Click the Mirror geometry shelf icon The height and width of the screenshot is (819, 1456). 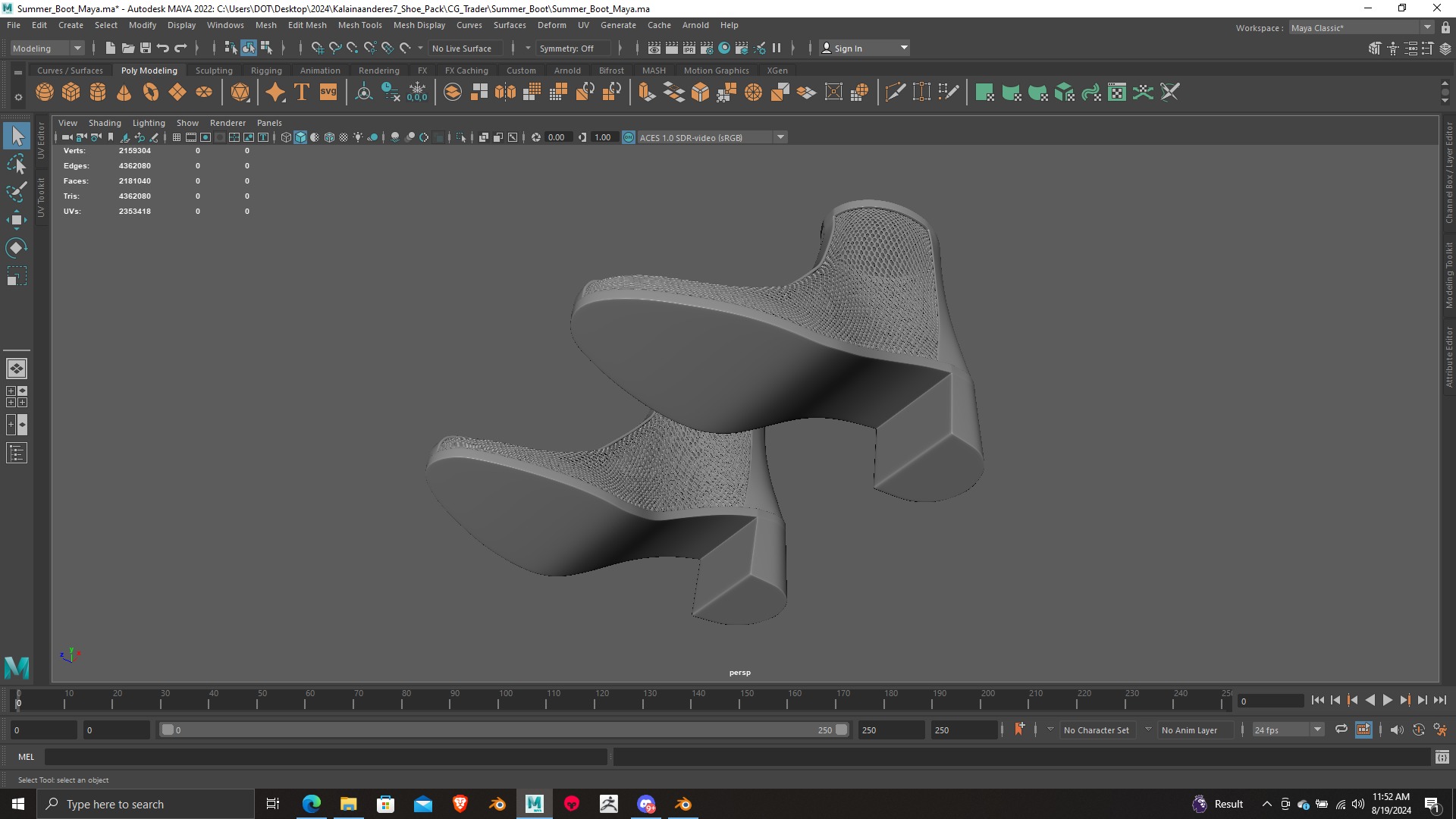pos(505,93)
